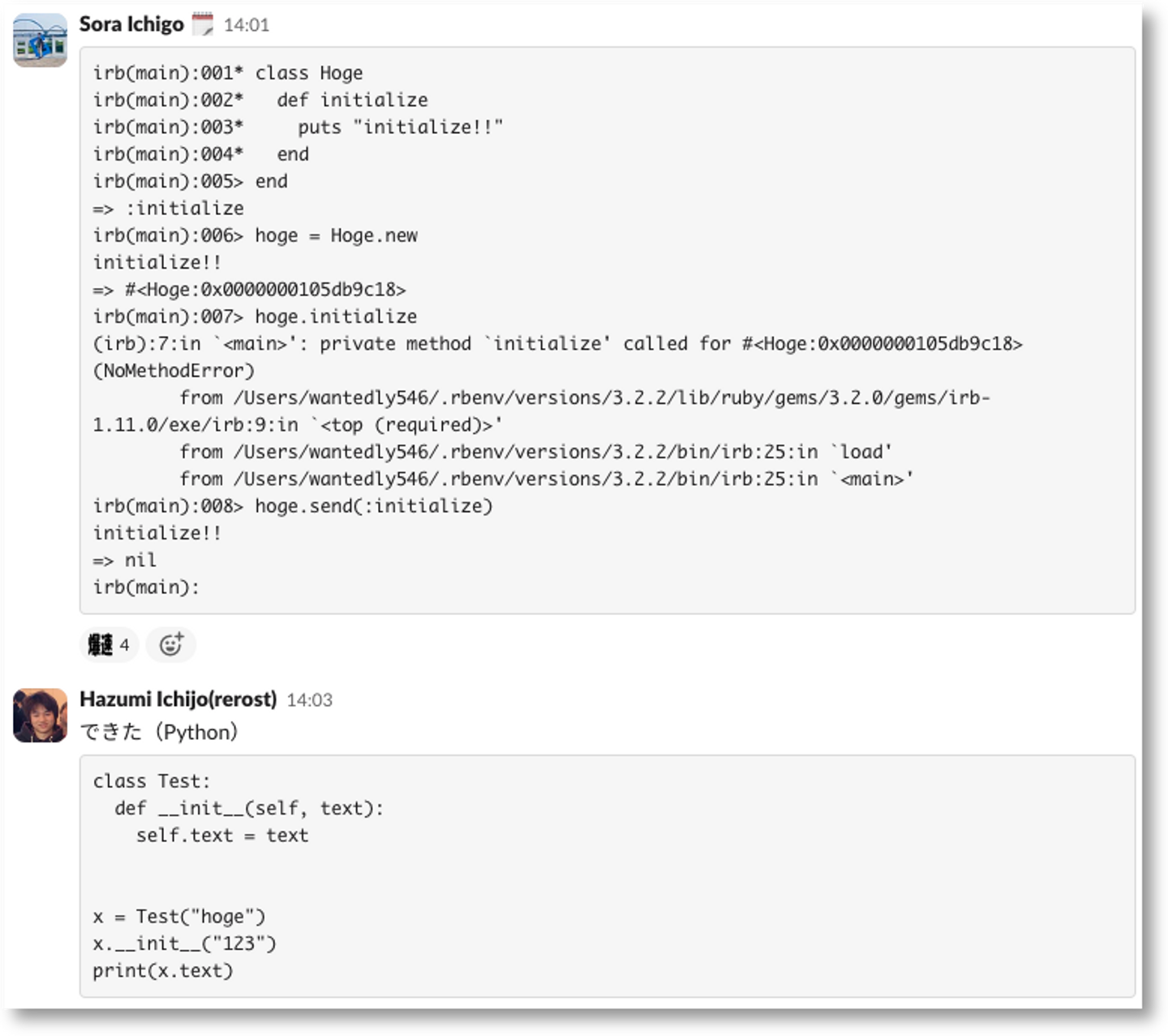Toggle the 爆速 reaction with count 4
The height and width of the screenshot is (1036, 1168).
pyautogui.click(x=109, y=645)
